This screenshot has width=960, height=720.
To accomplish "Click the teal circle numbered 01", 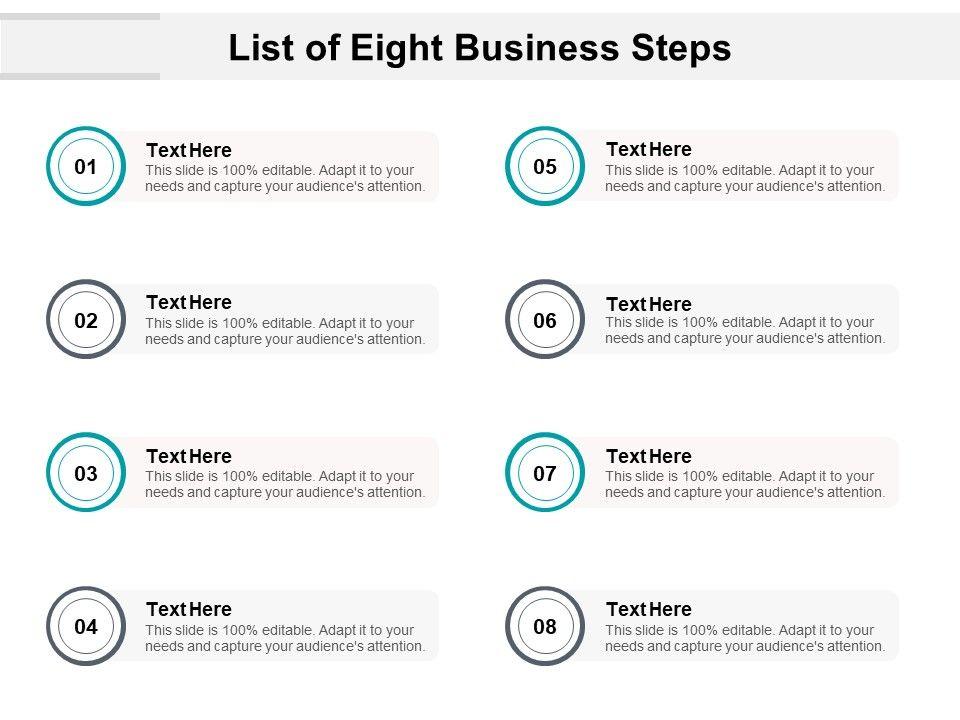I will pos(86,167).
